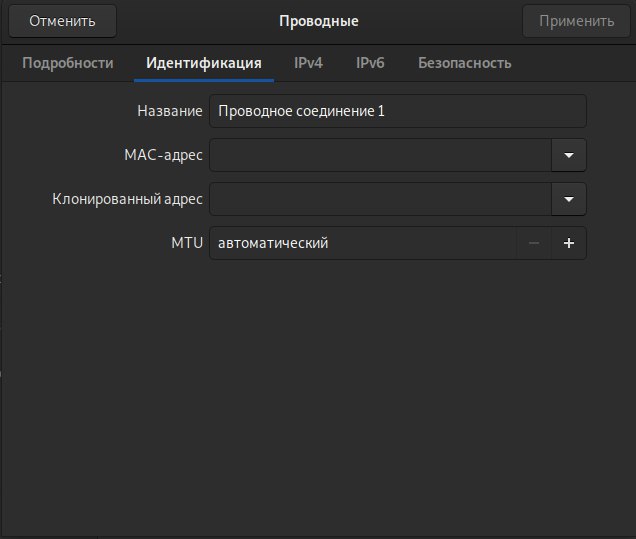Click the Проводные window title
Screen dimensions: 636x539
point(319,21)
